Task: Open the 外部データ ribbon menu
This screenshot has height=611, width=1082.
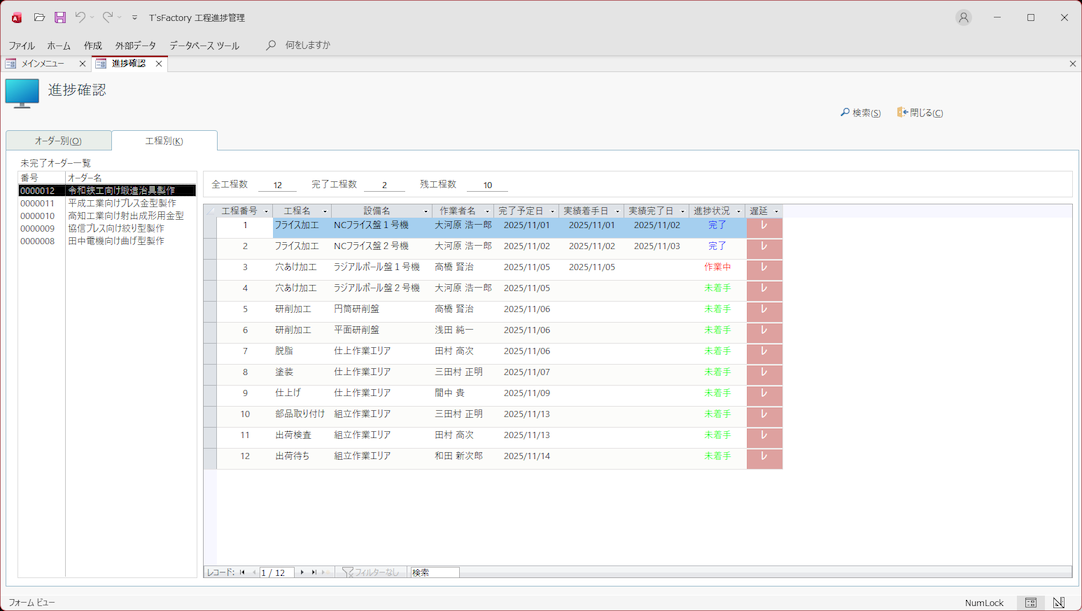Action: (135, 46)
